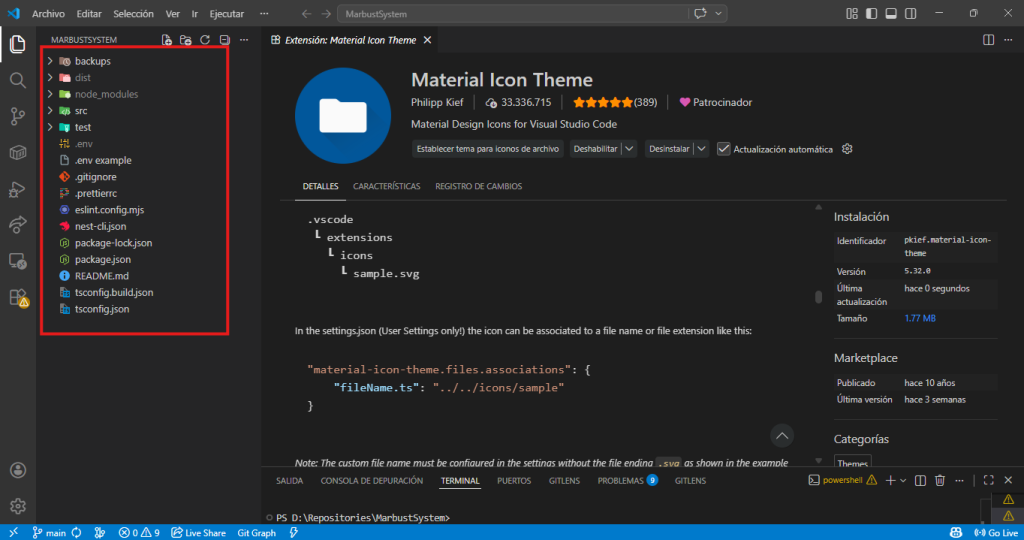The width and height of the screenshot is (1024, 540).
Task: Click the New File icon in Explorer header
Action: pyautogui.click(x=167, y=40)
